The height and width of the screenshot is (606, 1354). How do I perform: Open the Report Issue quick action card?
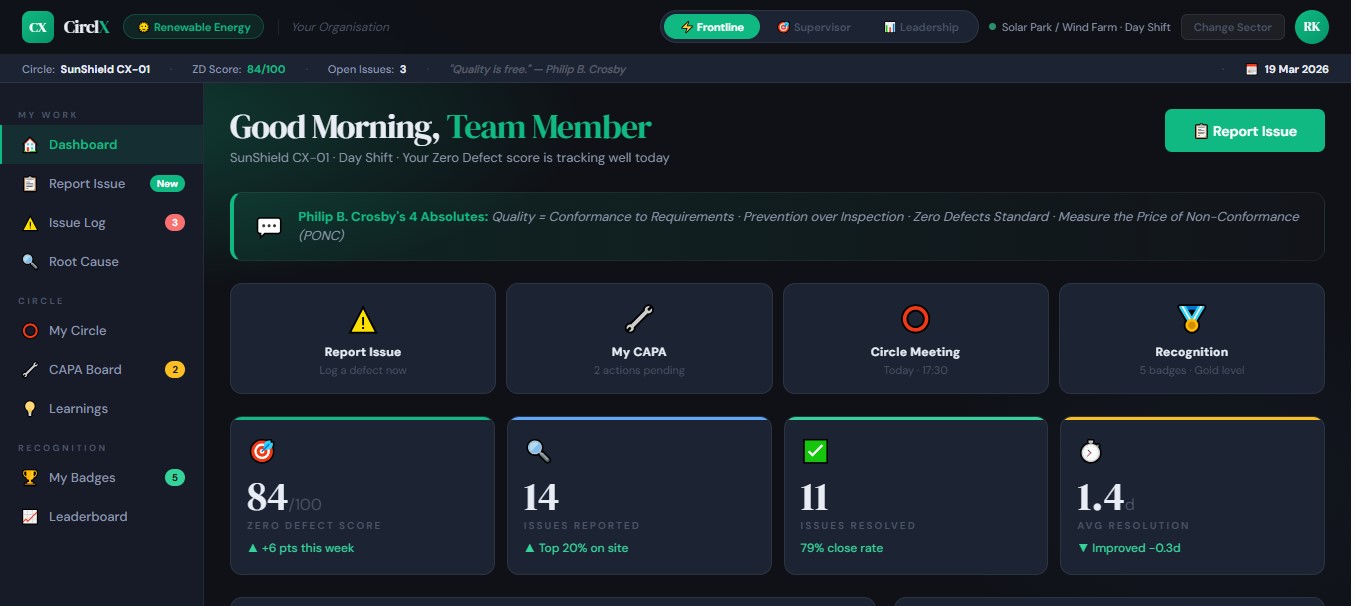coord(363,338)
